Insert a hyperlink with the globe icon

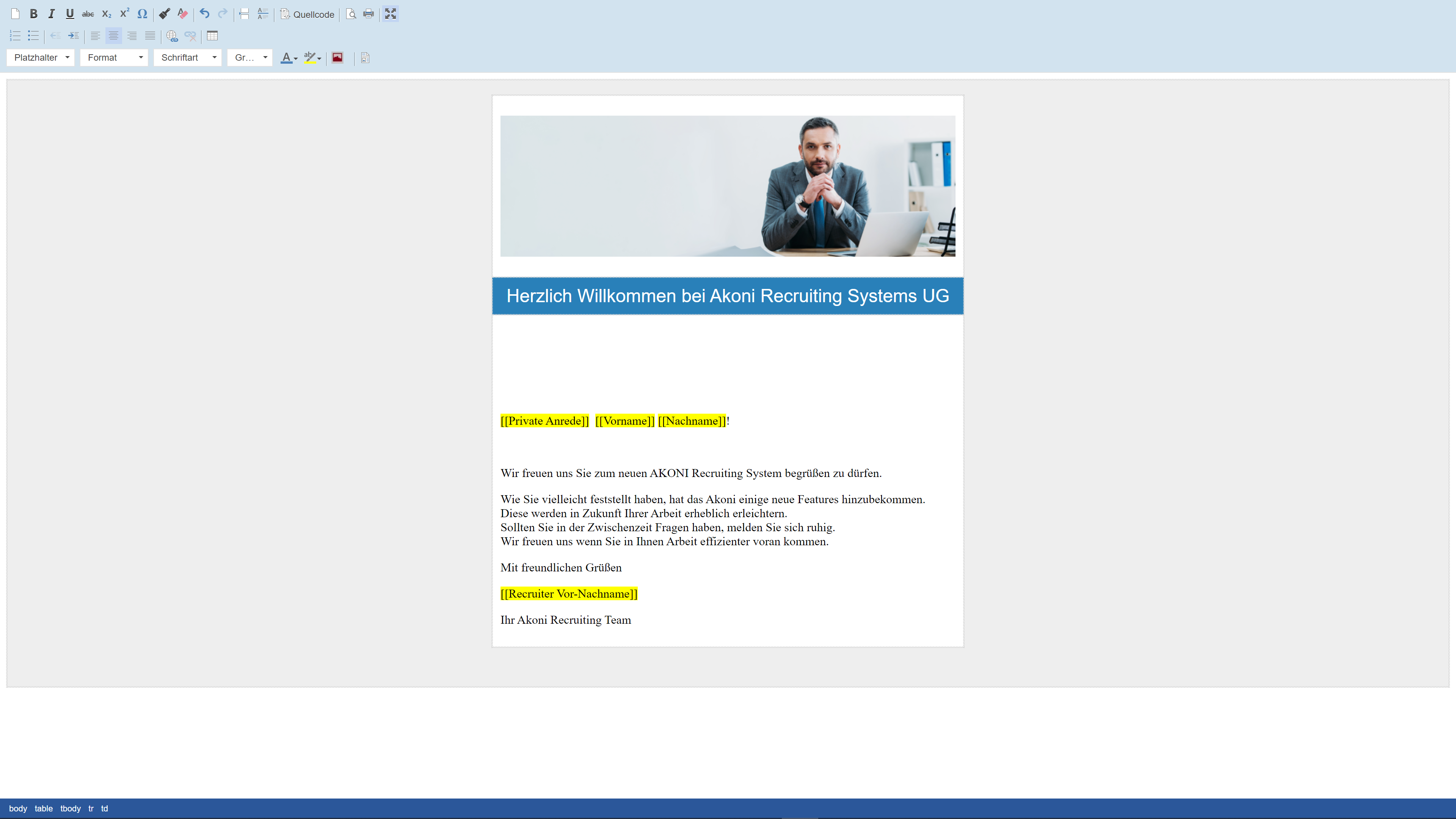pyautogui.click(x=172, y=36)
